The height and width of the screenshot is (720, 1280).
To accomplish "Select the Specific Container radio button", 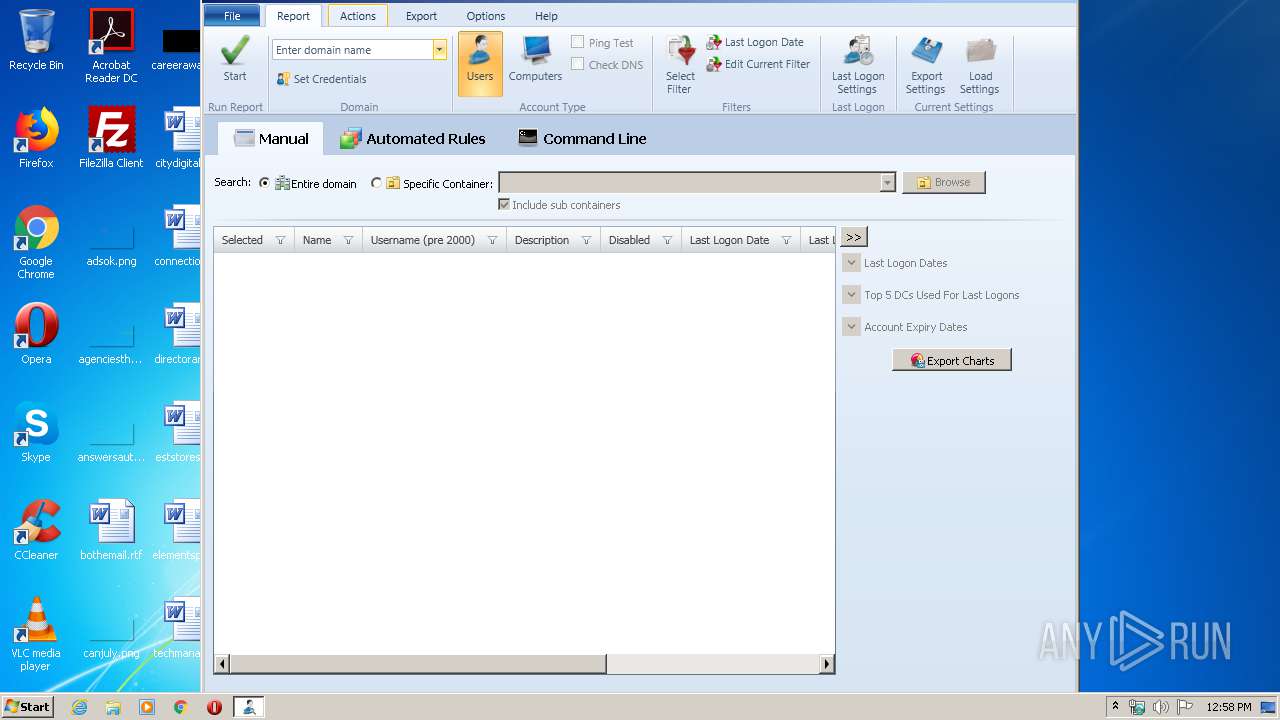I will tap(376, 183).
